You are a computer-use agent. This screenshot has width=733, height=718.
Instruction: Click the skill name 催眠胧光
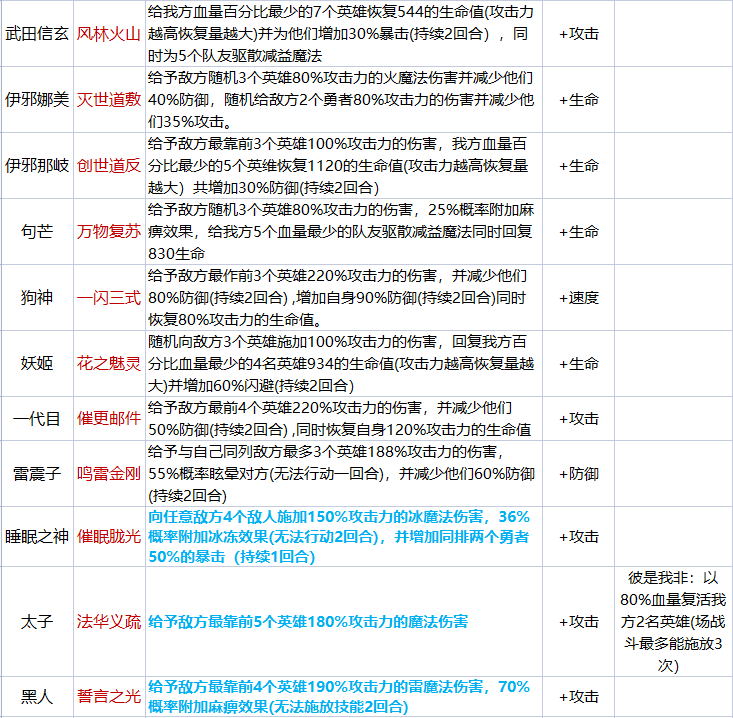point(109,536)
